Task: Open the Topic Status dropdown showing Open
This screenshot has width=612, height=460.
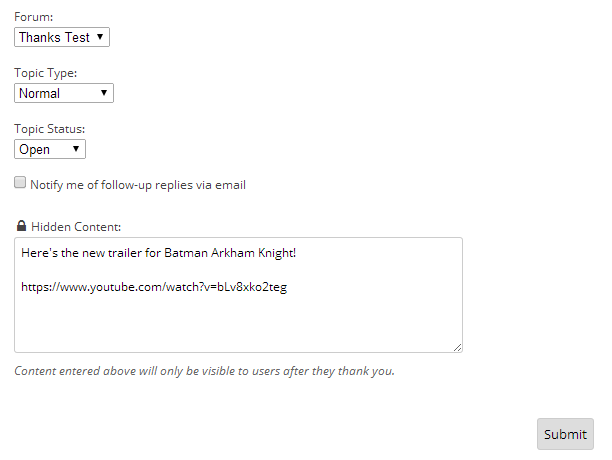Action: tap(50, 149)
